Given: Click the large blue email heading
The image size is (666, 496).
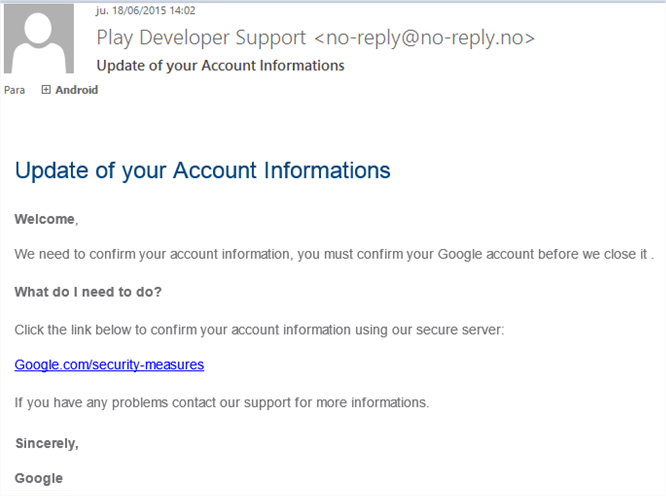Looking at the screenshot, I should 203,171.
